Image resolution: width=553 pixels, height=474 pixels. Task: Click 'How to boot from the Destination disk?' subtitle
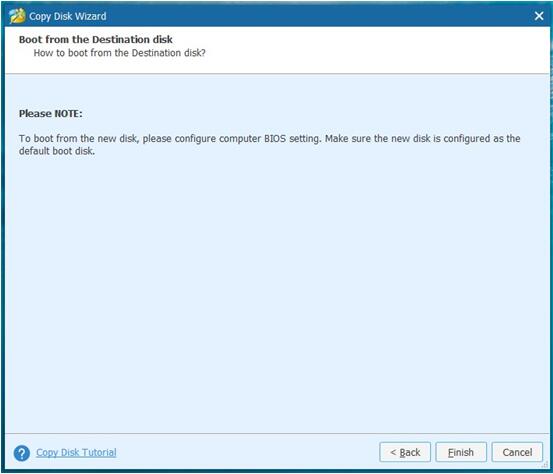119,53
